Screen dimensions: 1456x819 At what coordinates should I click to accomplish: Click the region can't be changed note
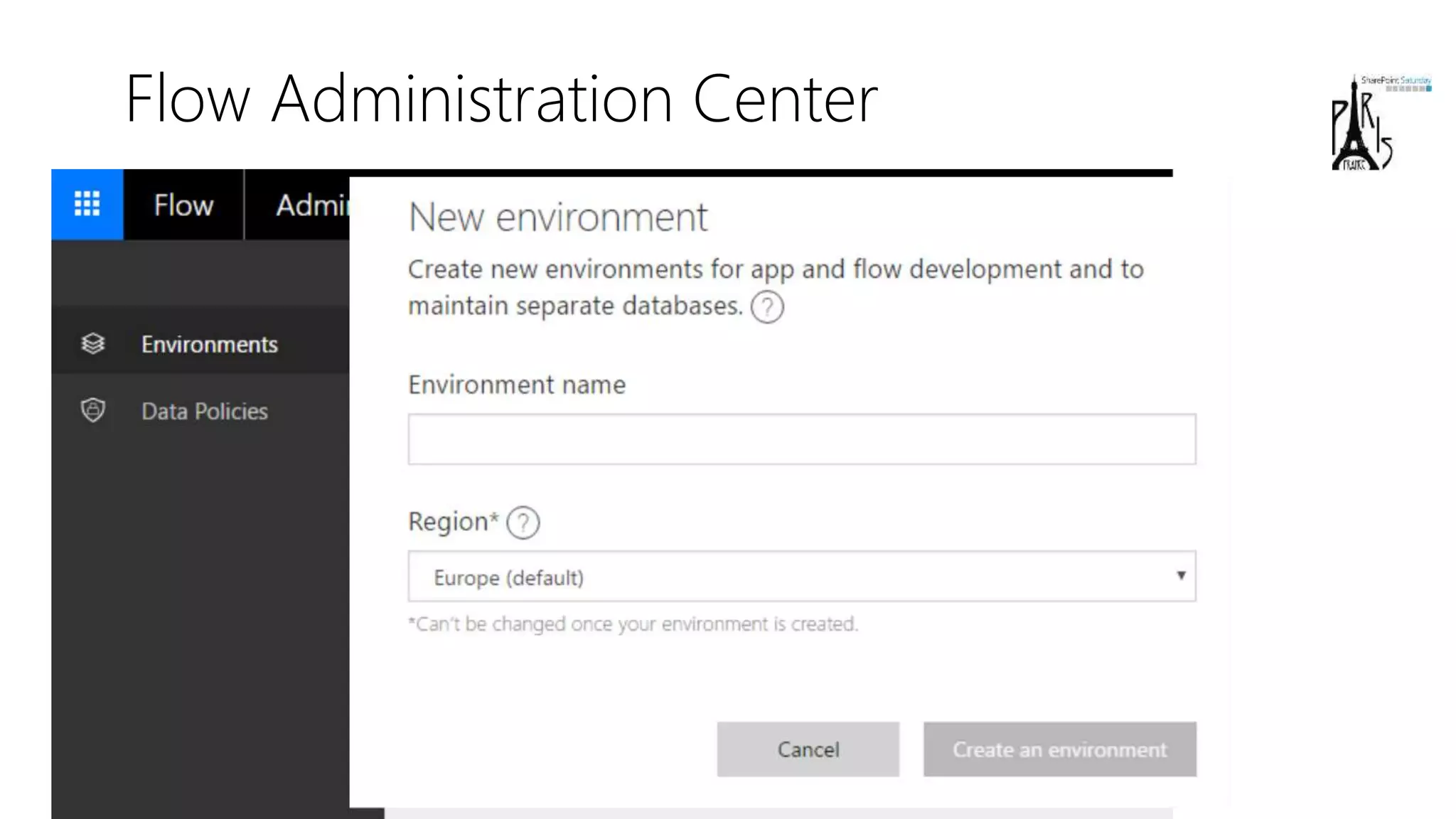click(633, 624)
